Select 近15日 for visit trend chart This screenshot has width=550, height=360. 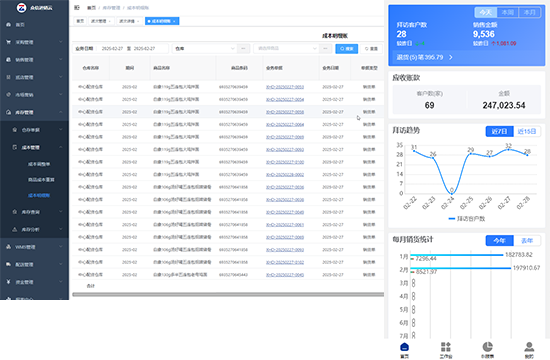pos(527,131)
